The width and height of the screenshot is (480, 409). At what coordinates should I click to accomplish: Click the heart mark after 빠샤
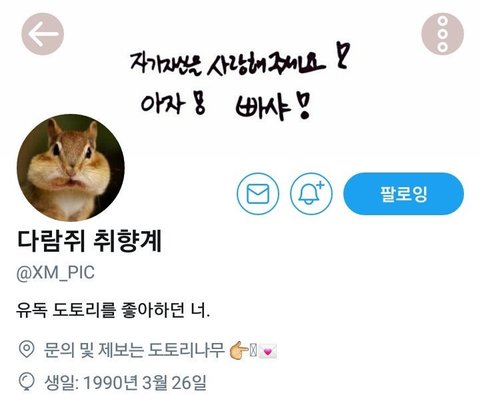[303, 106]
